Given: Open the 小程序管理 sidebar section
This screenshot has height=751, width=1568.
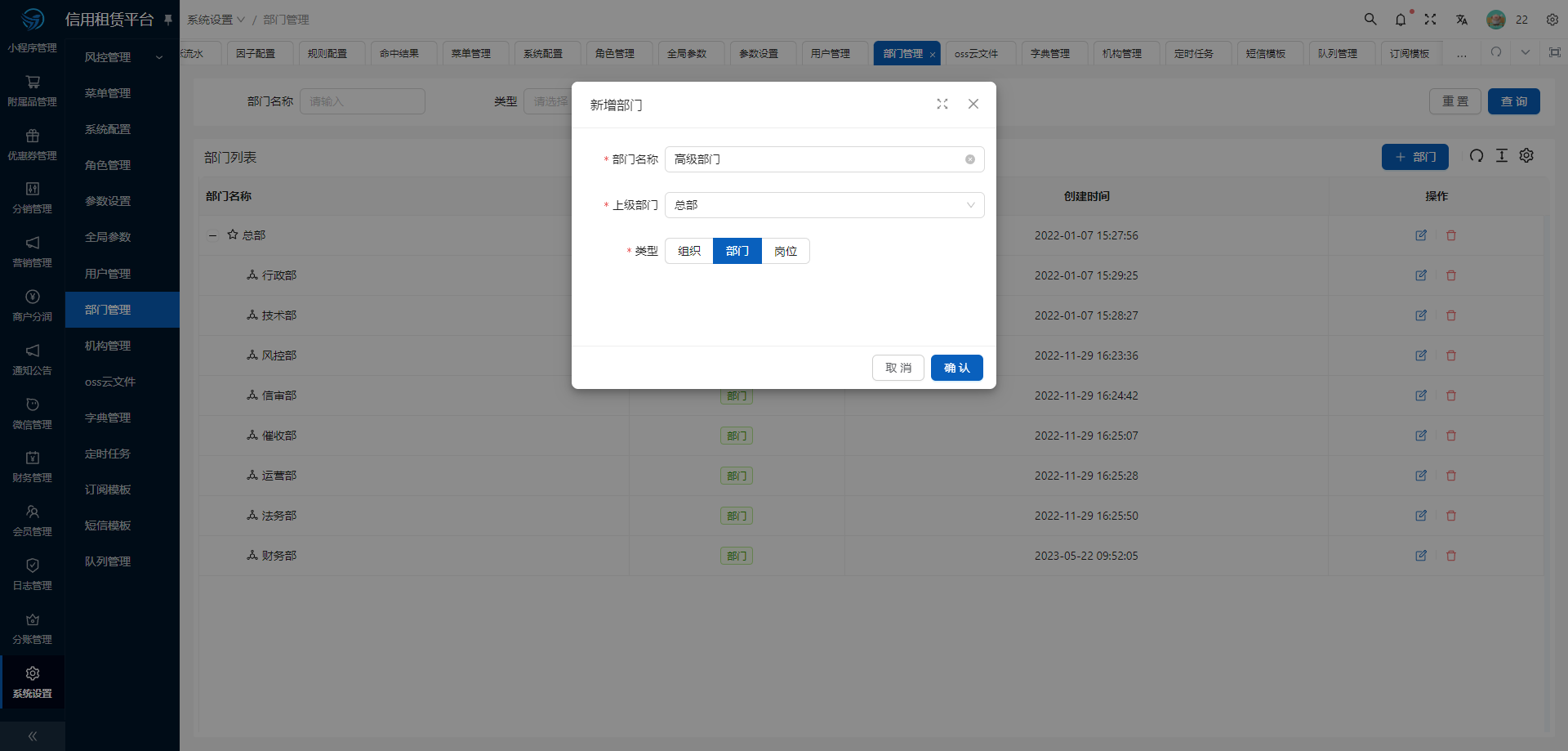Looking at the screenshot, I should 32,48.
